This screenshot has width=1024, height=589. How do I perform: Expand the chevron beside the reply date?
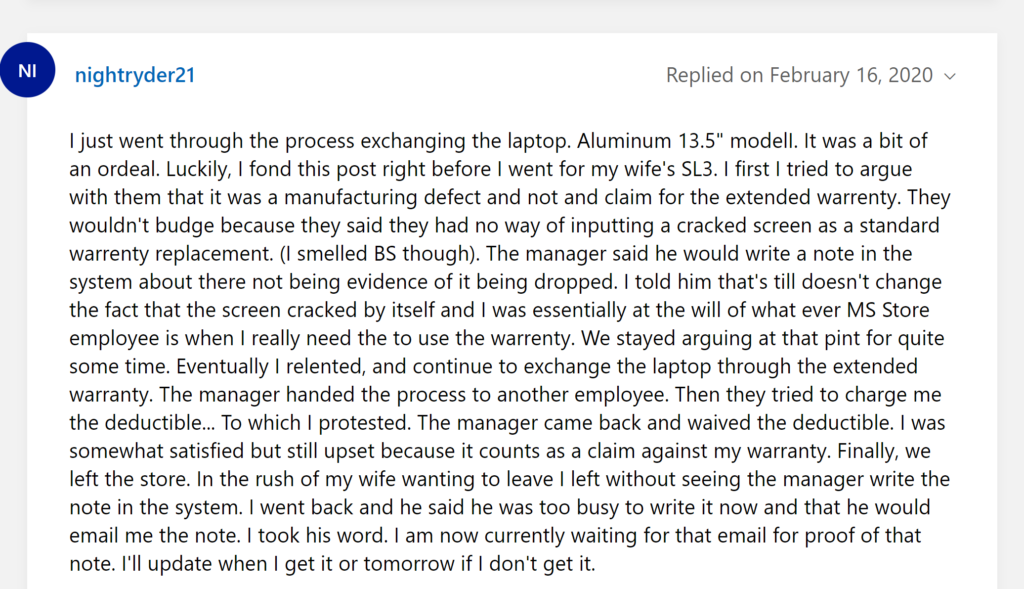[950, 76]
